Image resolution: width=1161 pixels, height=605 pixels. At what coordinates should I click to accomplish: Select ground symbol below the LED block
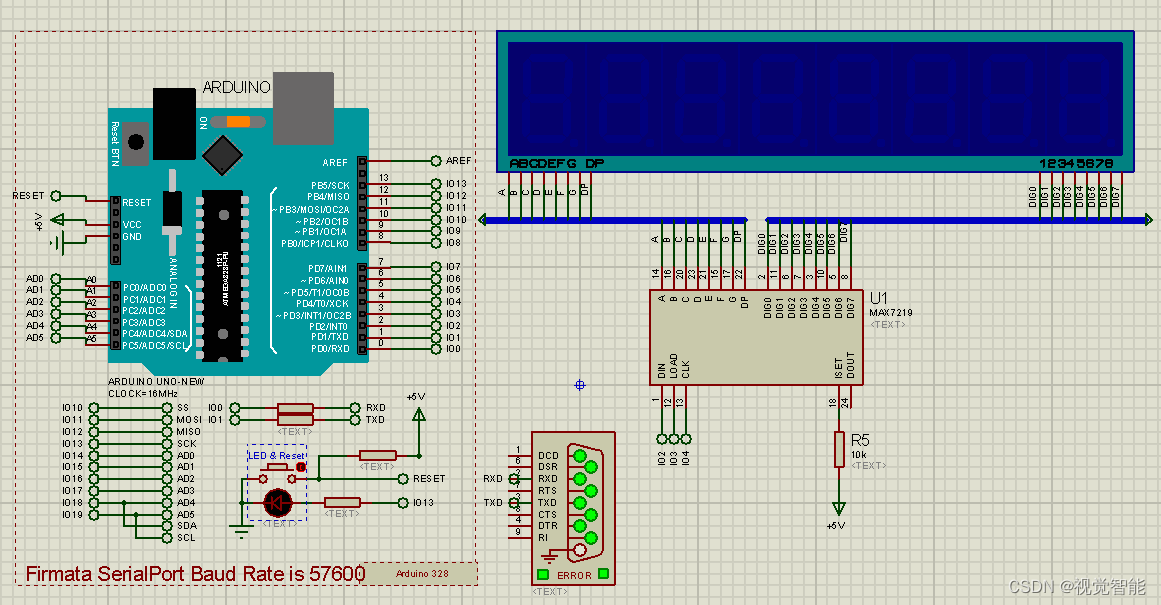point(241,530)
